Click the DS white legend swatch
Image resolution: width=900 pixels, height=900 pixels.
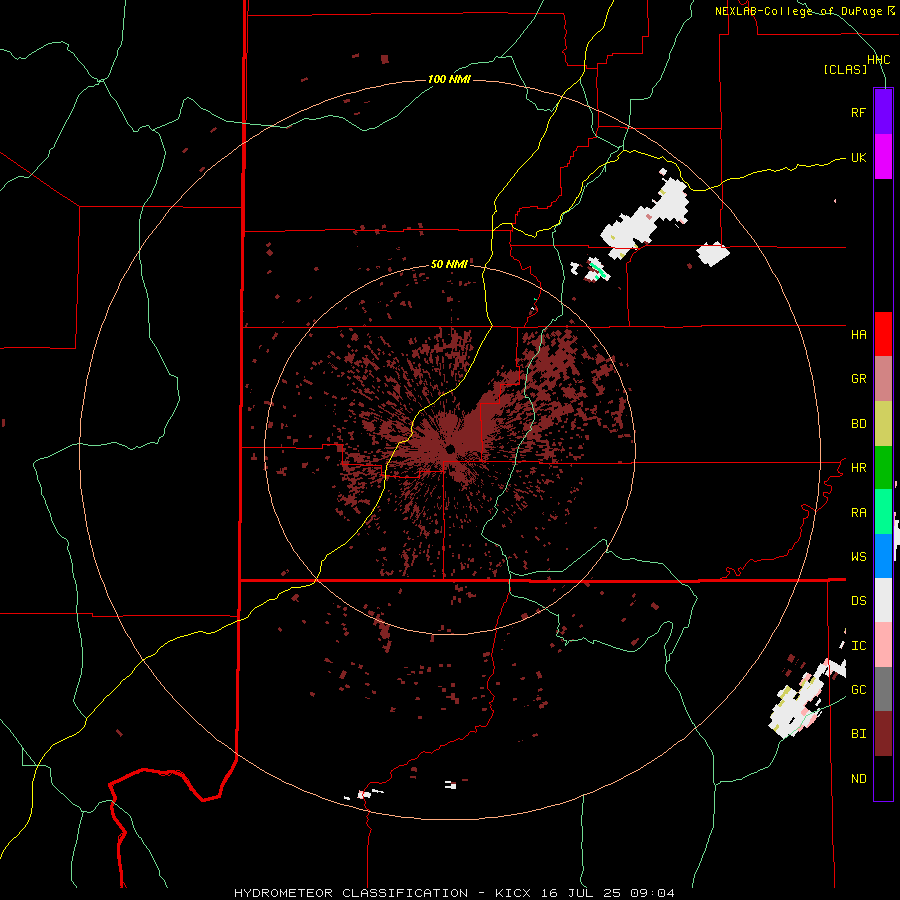click(x=883, y=600)
